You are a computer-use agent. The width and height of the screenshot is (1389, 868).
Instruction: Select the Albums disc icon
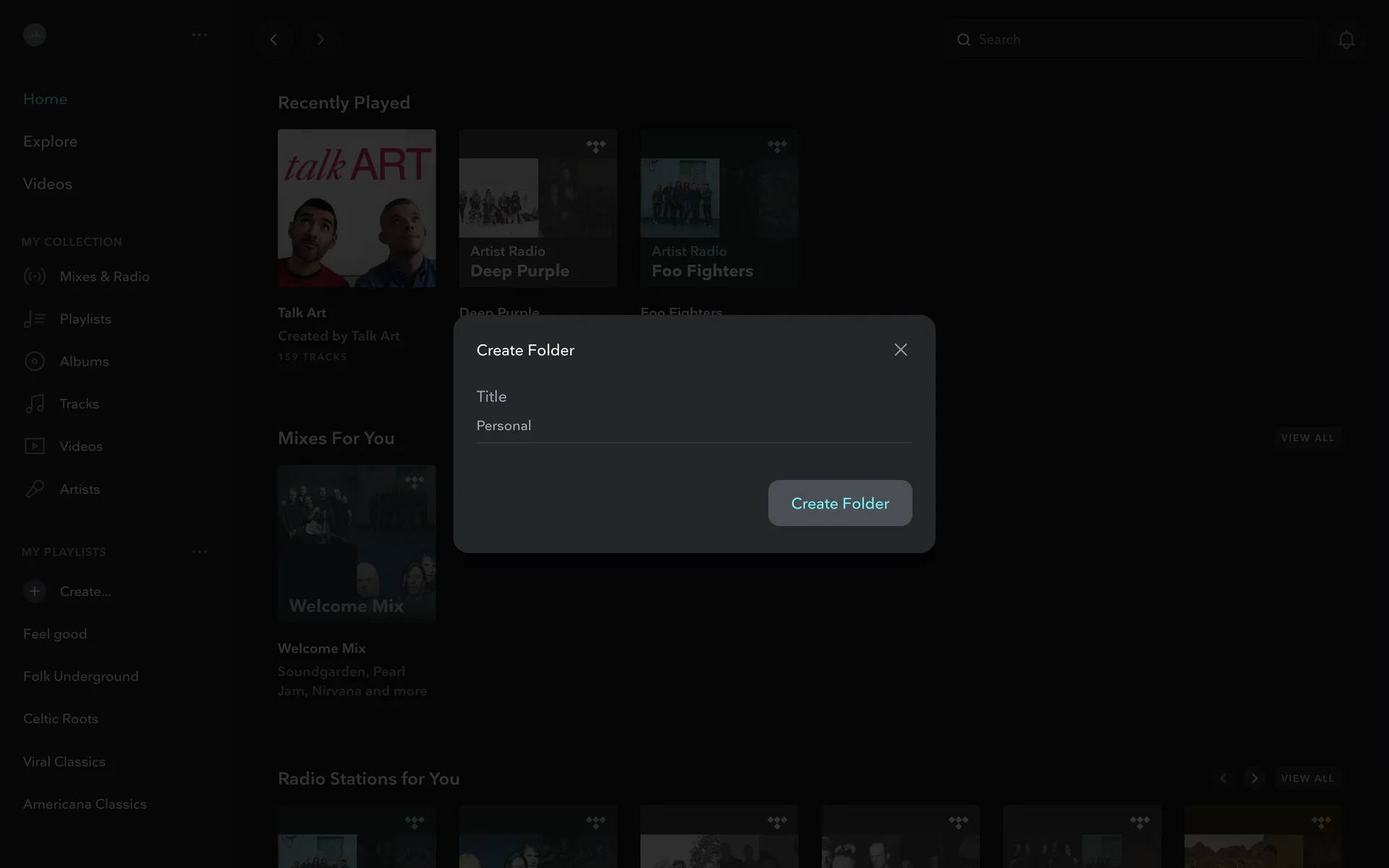(x=35, y=361)
